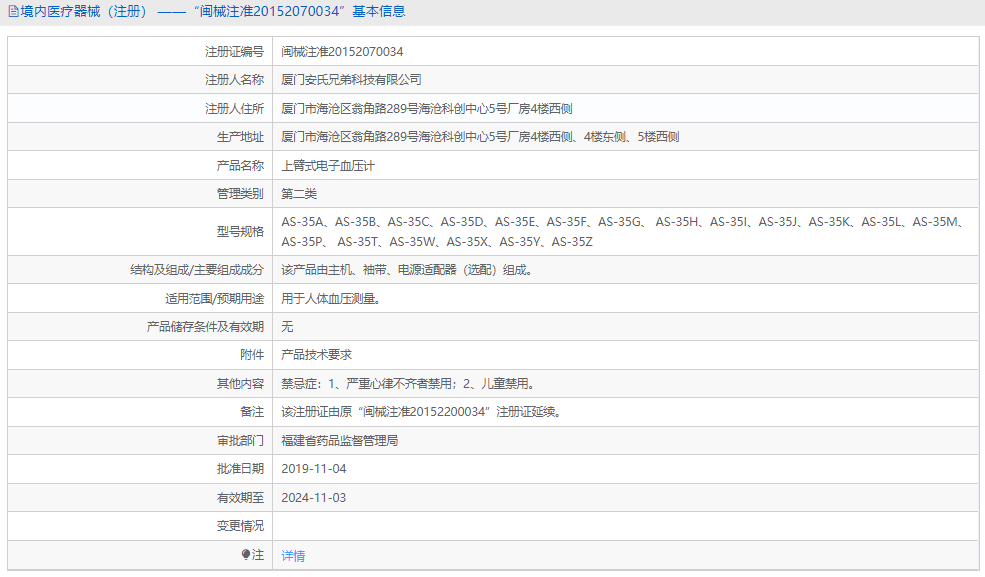The width and height of the screenshot is (985, 577).
Task: Open the 详情 link
Action: 293,556
